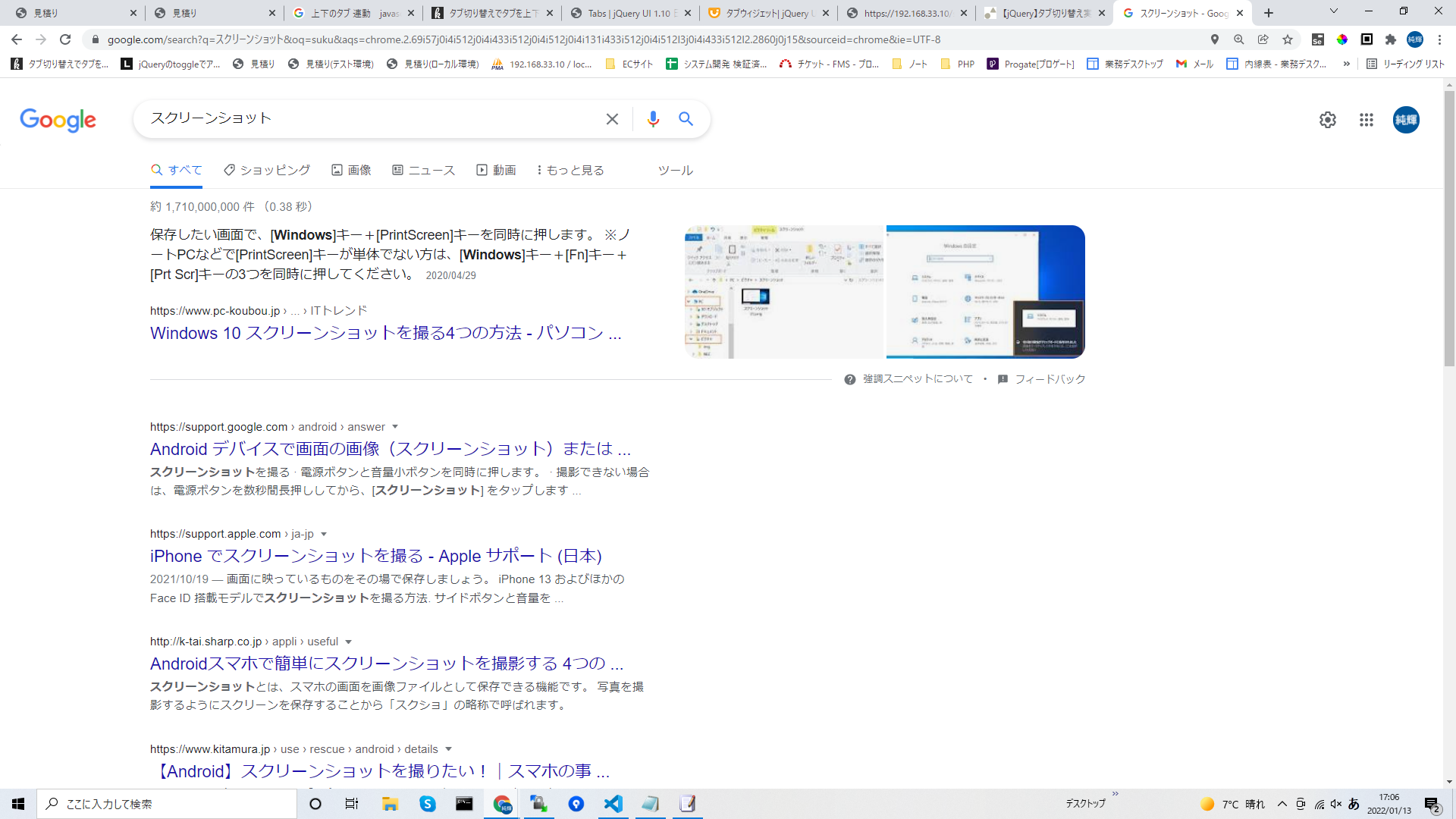
Task: Click the zoom magnifier icon in address bar
Action: click(x=1239, y=39)
